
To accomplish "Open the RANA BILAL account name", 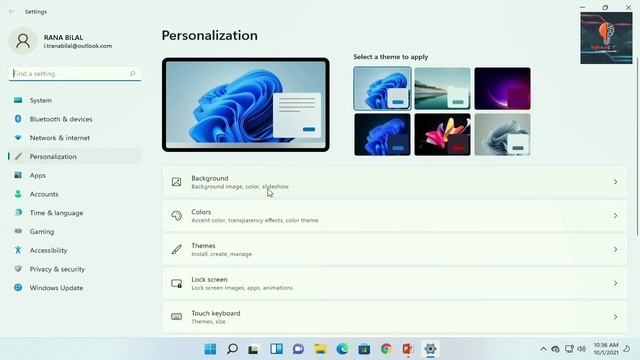I will click(63, 37).
